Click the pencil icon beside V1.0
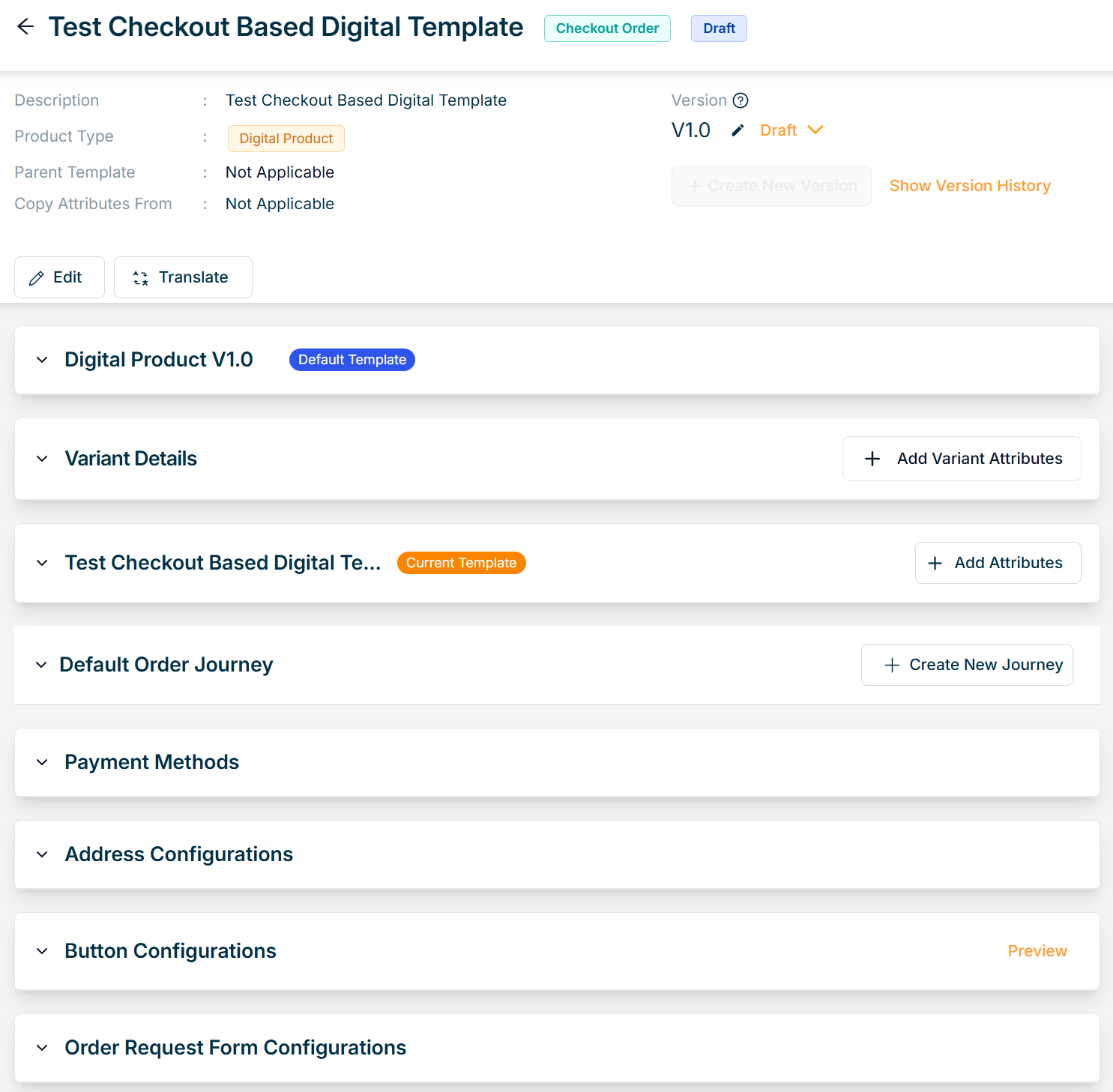The width and height of the screenshot is (1113, 1092). [738, 130]
